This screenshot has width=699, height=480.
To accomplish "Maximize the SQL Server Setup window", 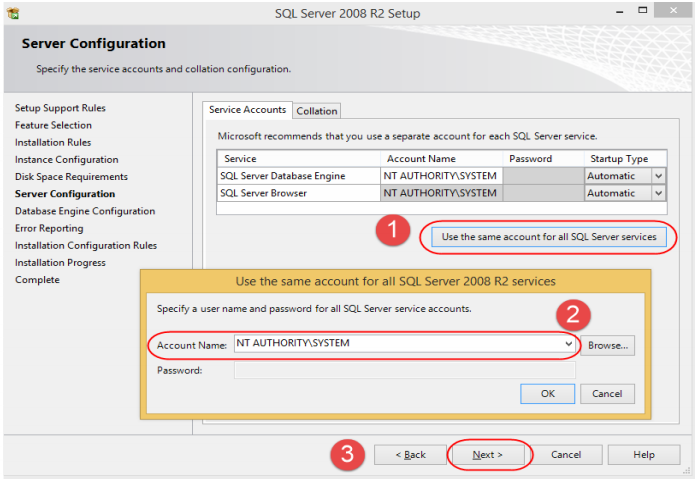I will 642,10.
